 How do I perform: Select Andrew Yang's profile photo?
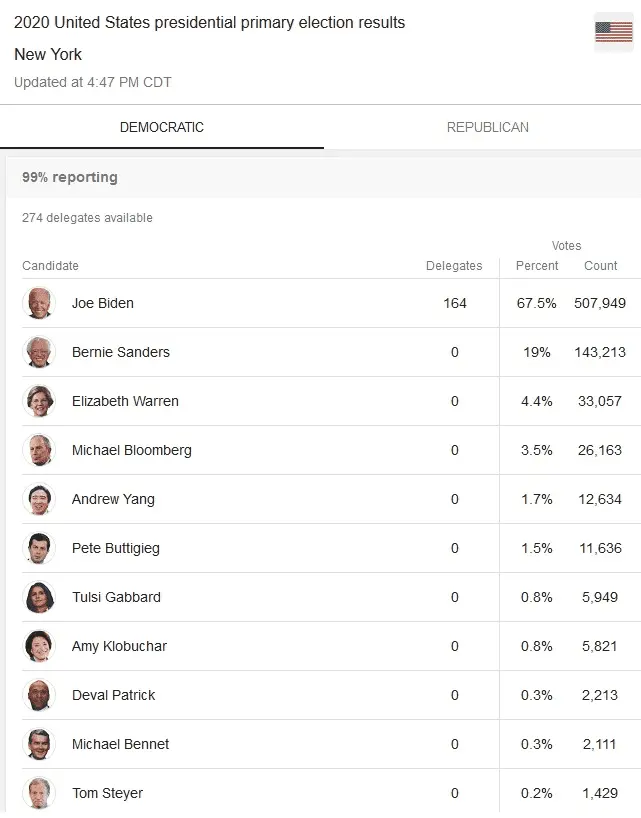coord(39,499)
